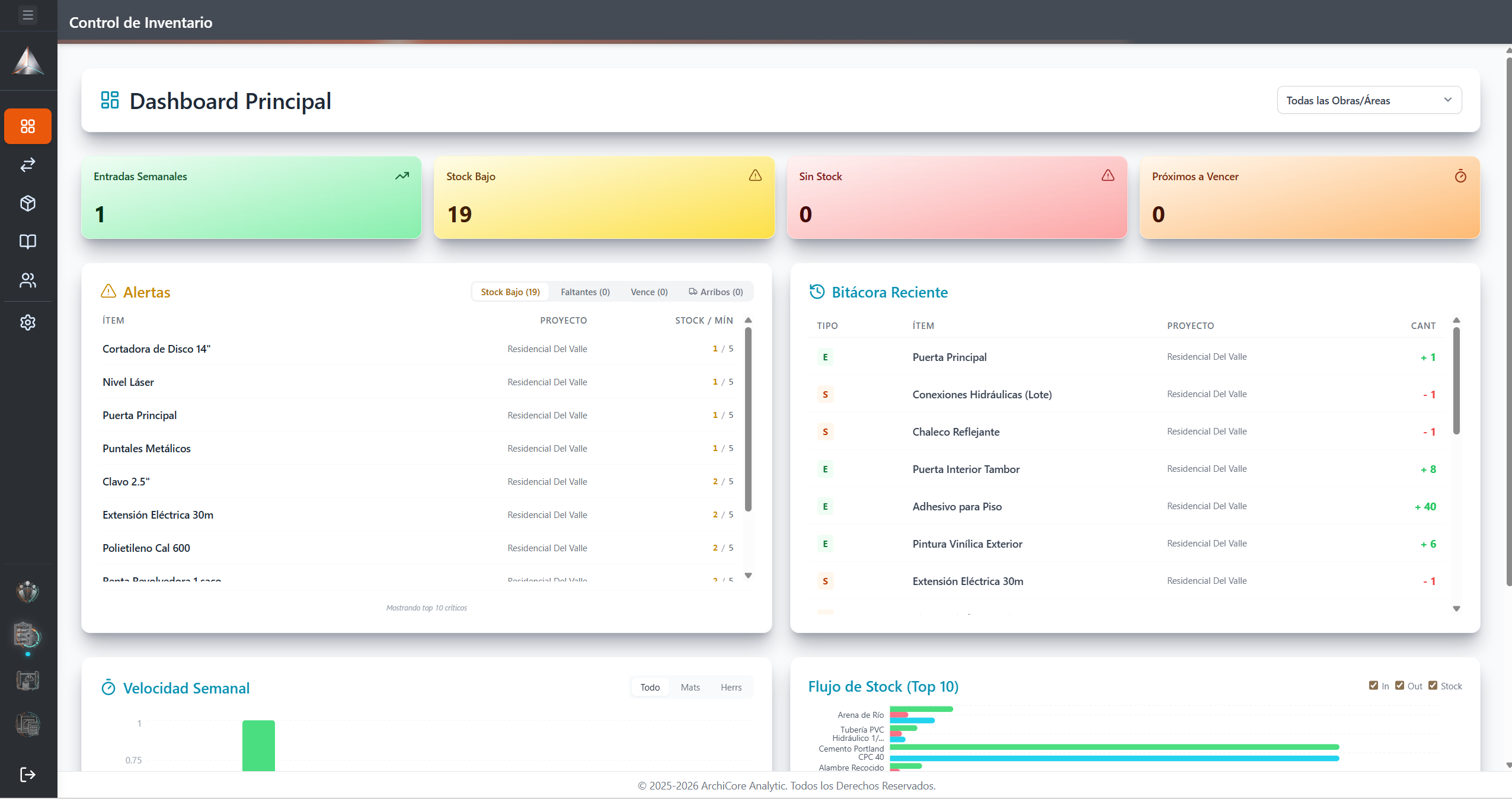Open the hamburger menu in sidebar
Image resolution: width=1512 pixels, height=799 pixels.
[x=28, y=15]
